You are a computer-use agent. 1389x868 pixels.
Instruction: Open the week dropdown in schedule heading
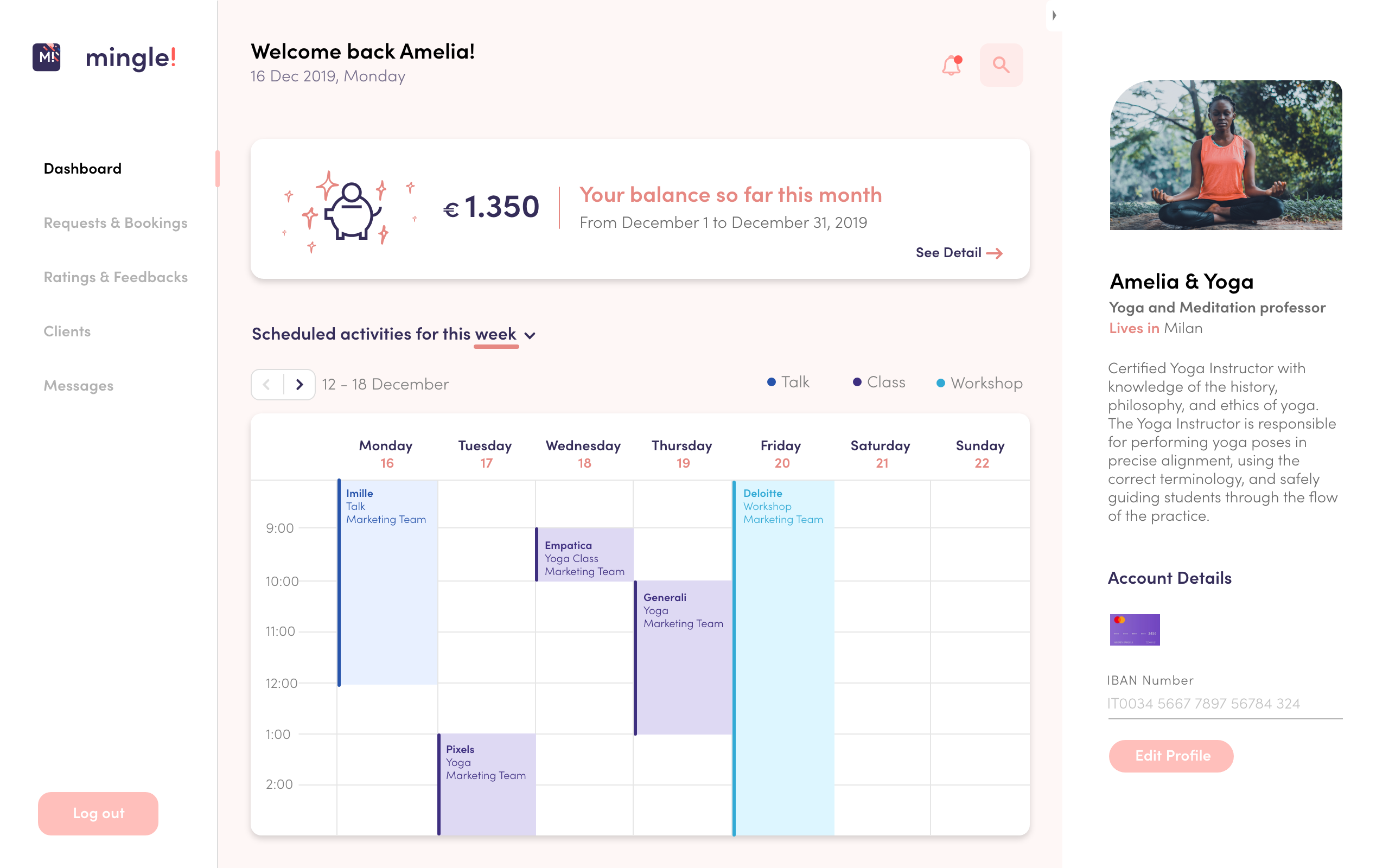click(530, 335)
